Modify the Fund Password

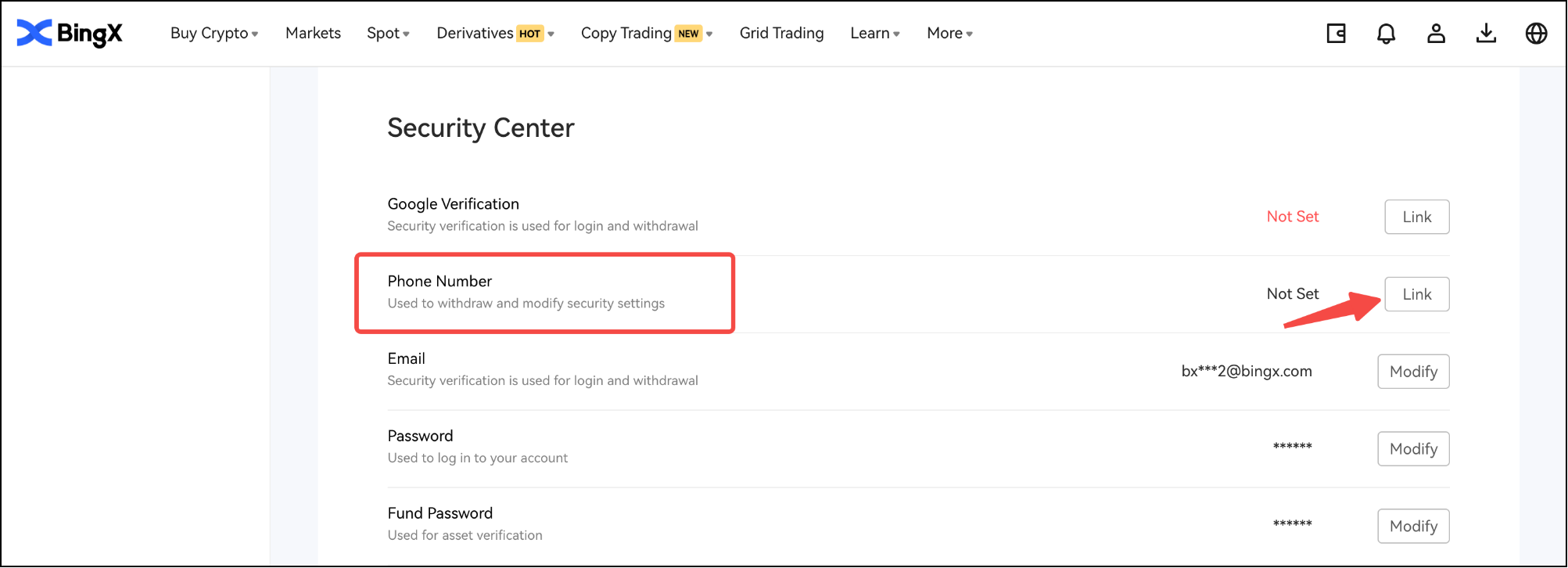pyautogui.click(x=1412, y=527)
